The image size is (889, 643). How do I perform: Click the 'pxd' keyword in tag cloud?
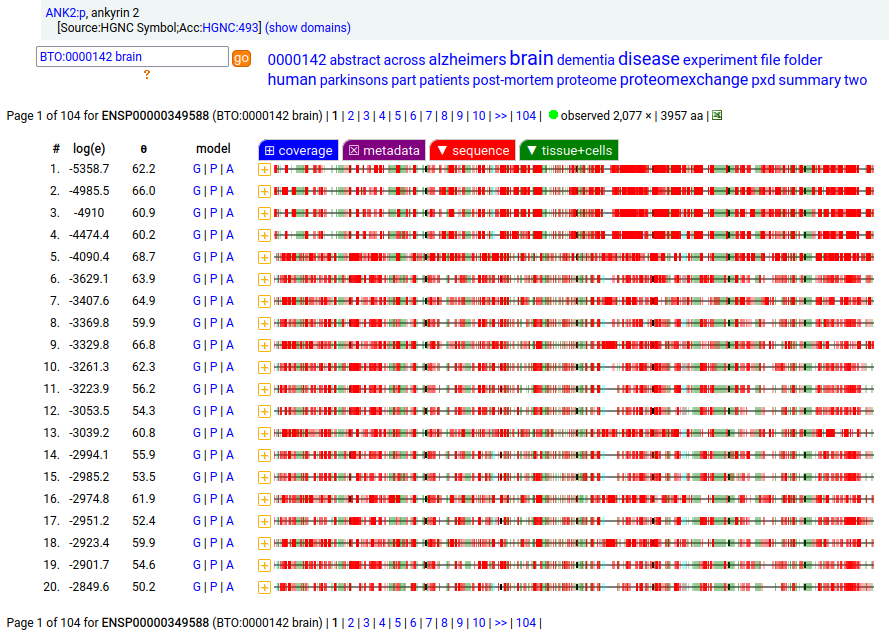(763, 81)
